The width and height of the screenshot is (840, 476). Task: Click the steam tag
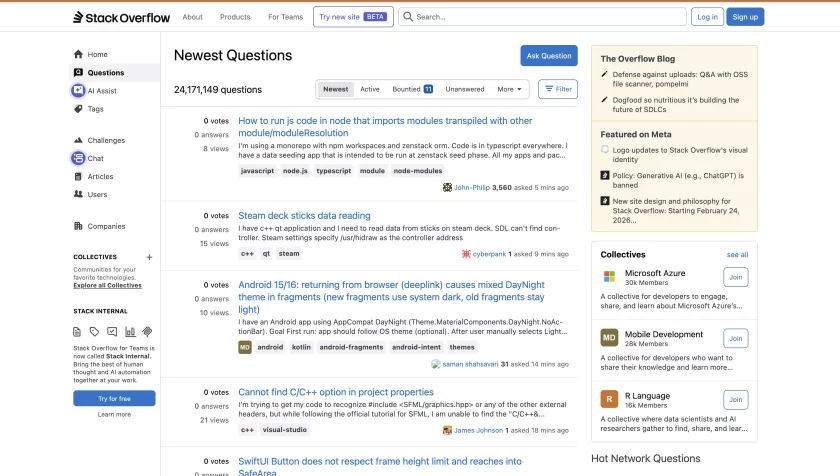289,254
